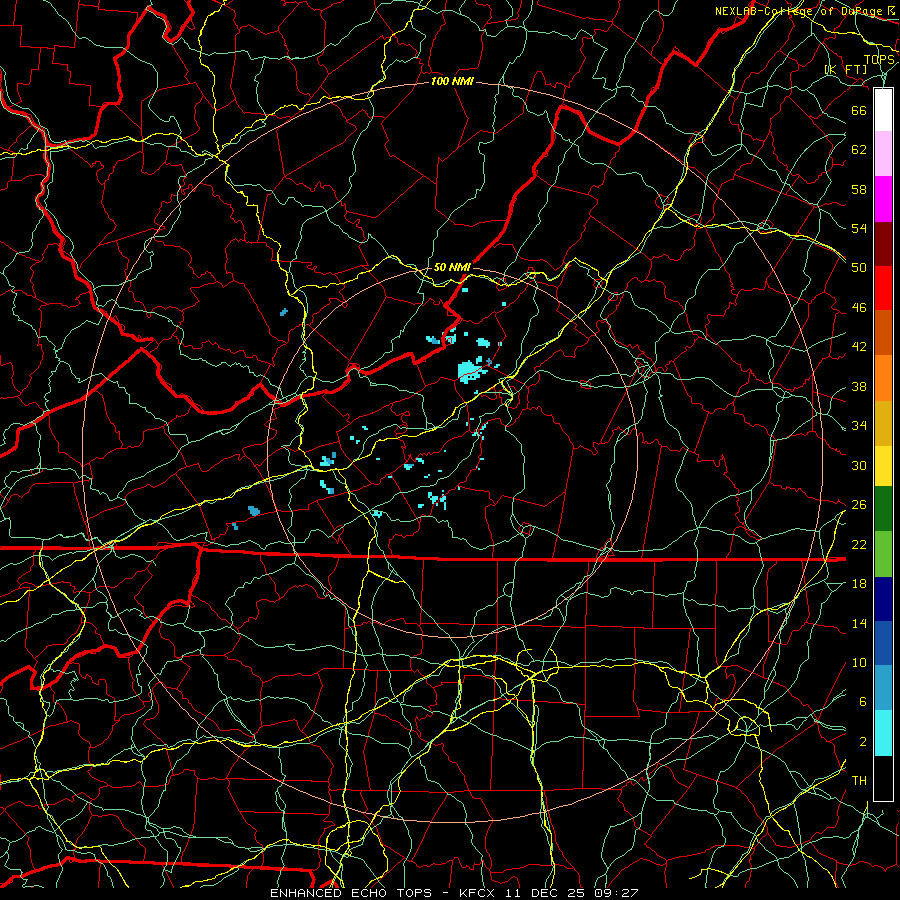Click the 62 scale value label
Screen dimensions: 900x900
click(859, 150)
